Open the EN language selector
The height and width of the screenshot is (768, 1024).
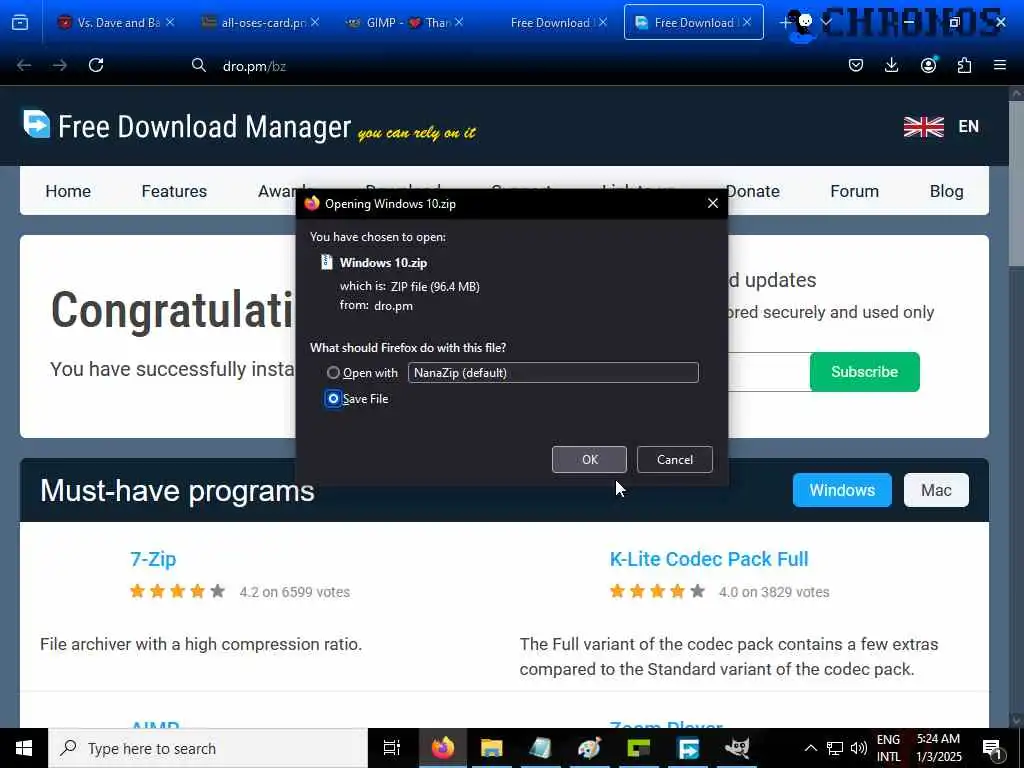pyautogui.click(x=968, y=126)
